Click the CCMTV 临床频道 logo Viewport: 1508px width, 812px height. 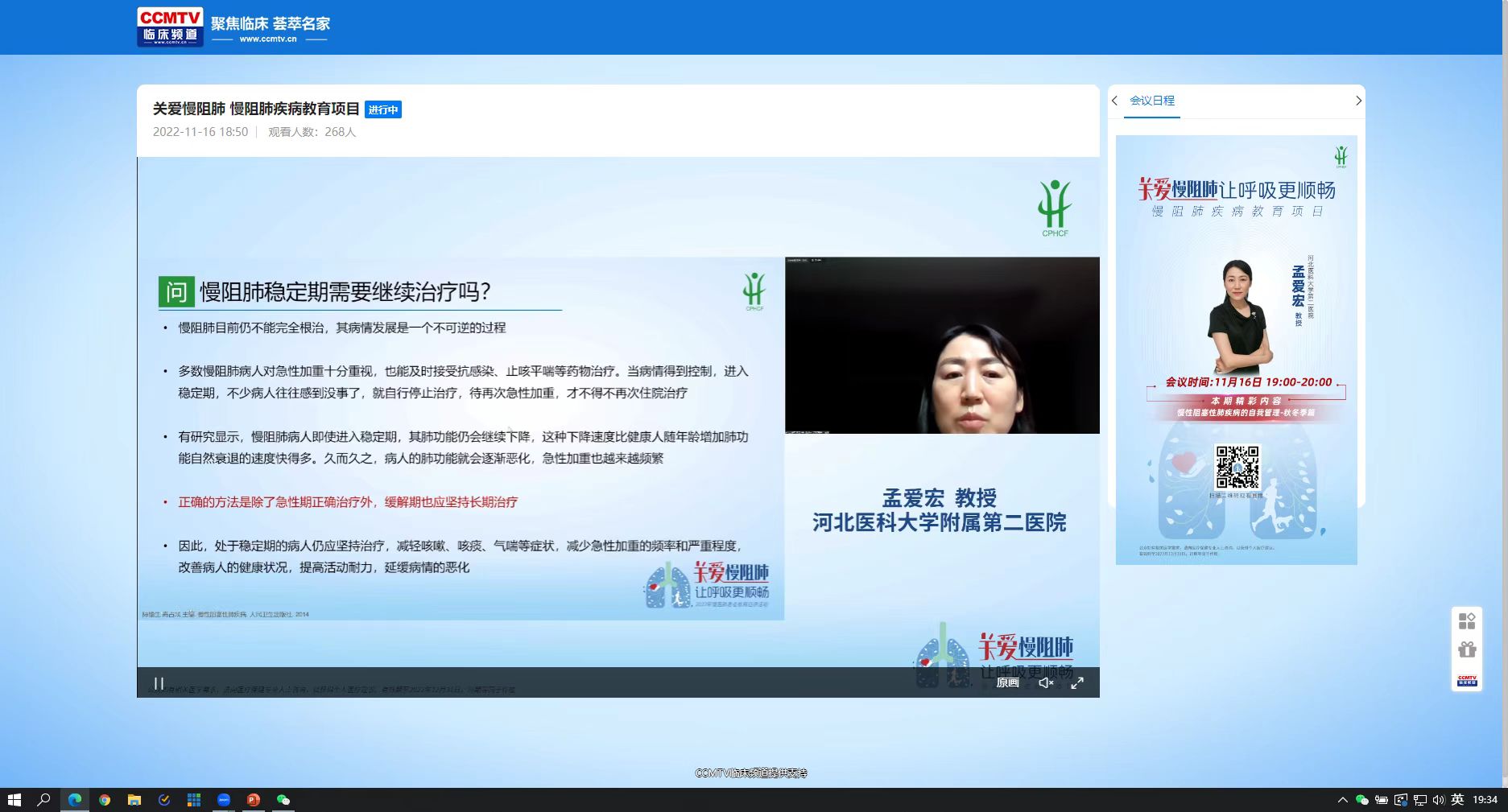click(170, 27)
